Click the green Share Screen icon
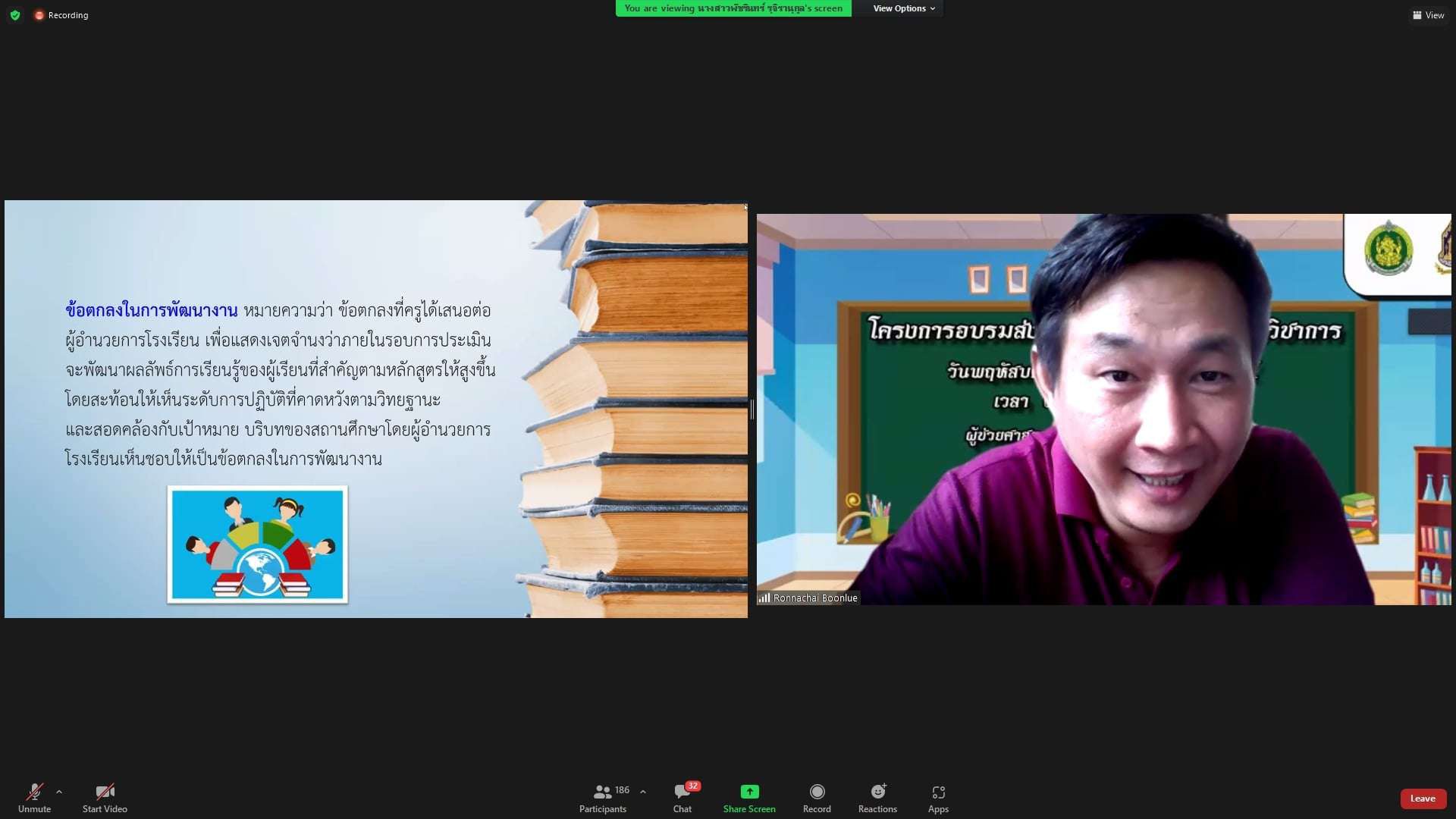The image size is (1456, 819). click(749, 792)
